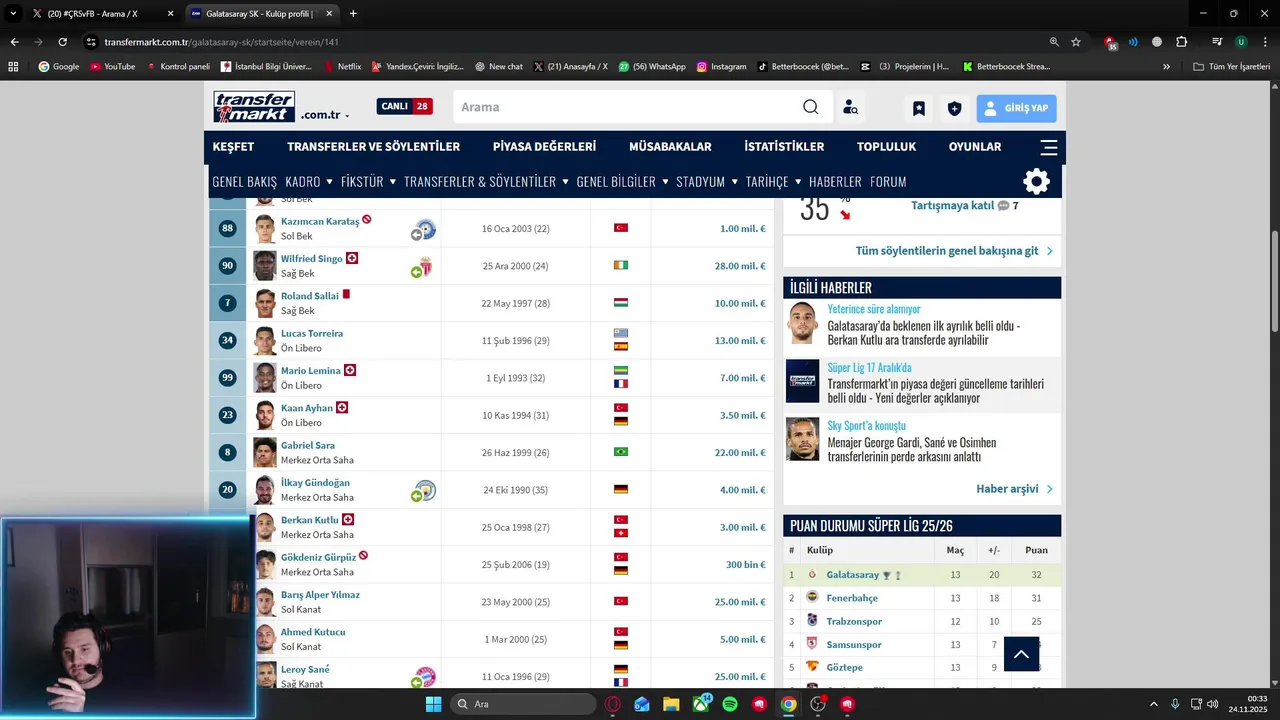The image size is (1280, 720).
Task: Click the search magnifier icon in Arama box
Action: 811,107
